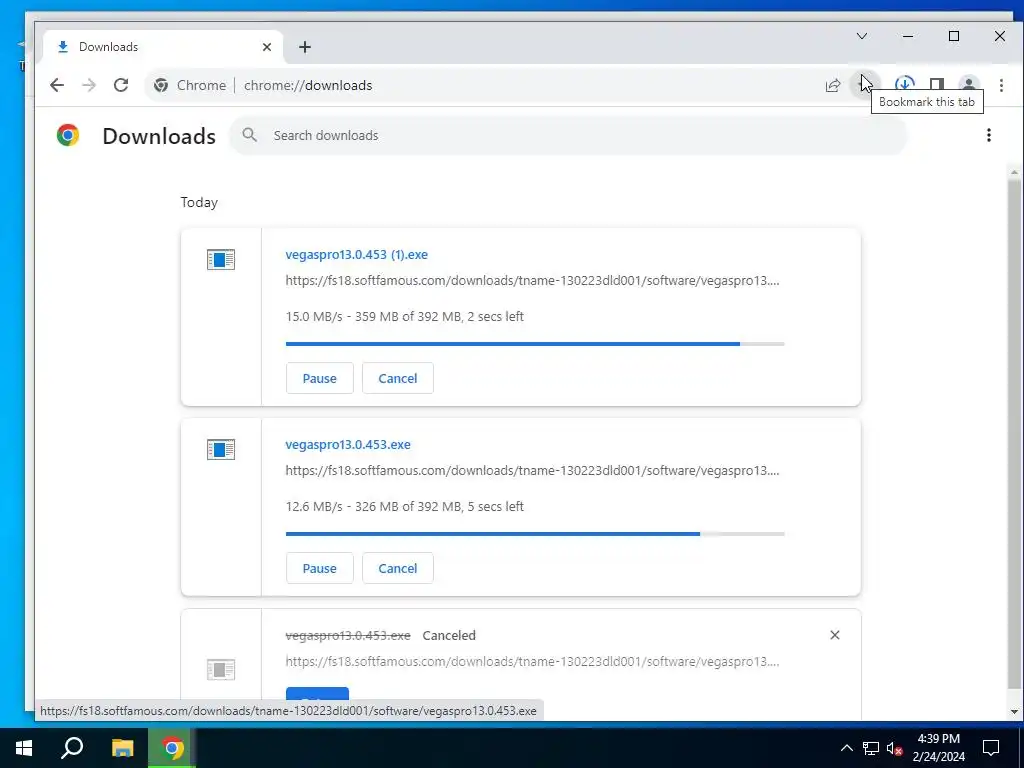Click file icon of the 326 MB vegaspro13.0.453.exe download
The width and height of the screenshot is (1024, 768).
(x=221, y=449)
